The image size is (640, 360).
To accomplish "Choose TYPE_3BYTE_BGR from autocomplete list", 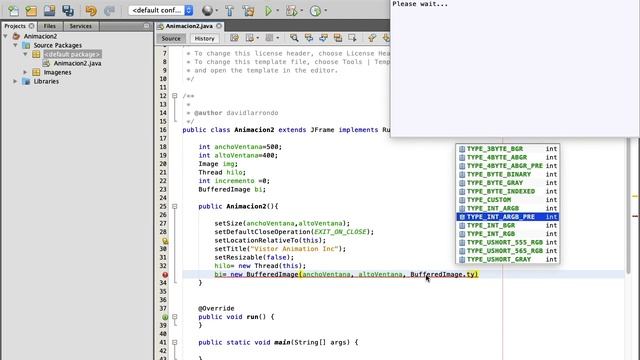I will point(507,149).
